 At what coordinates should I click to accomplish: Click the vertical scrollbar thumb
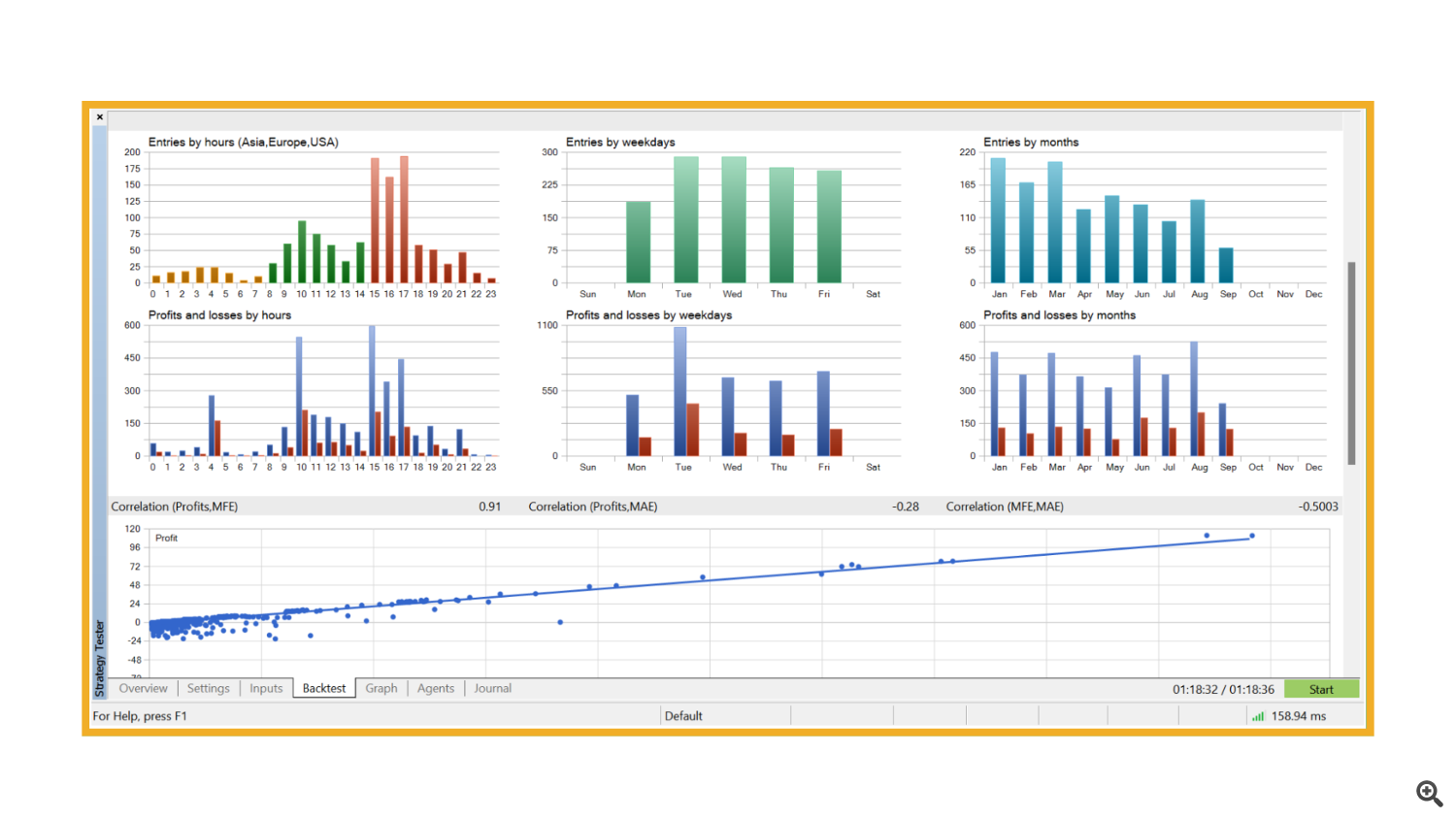click(1351, 363)
